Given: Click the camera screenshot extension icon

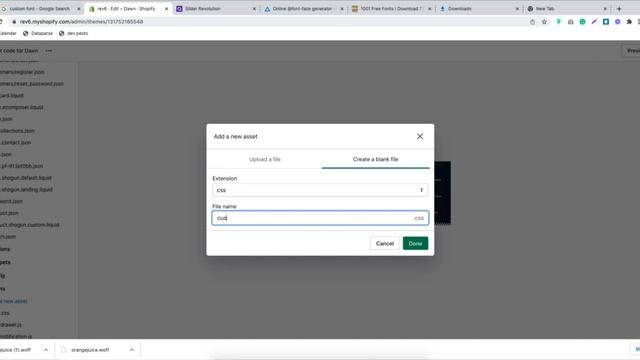Looking at the screenshot, I should [571, 22].
